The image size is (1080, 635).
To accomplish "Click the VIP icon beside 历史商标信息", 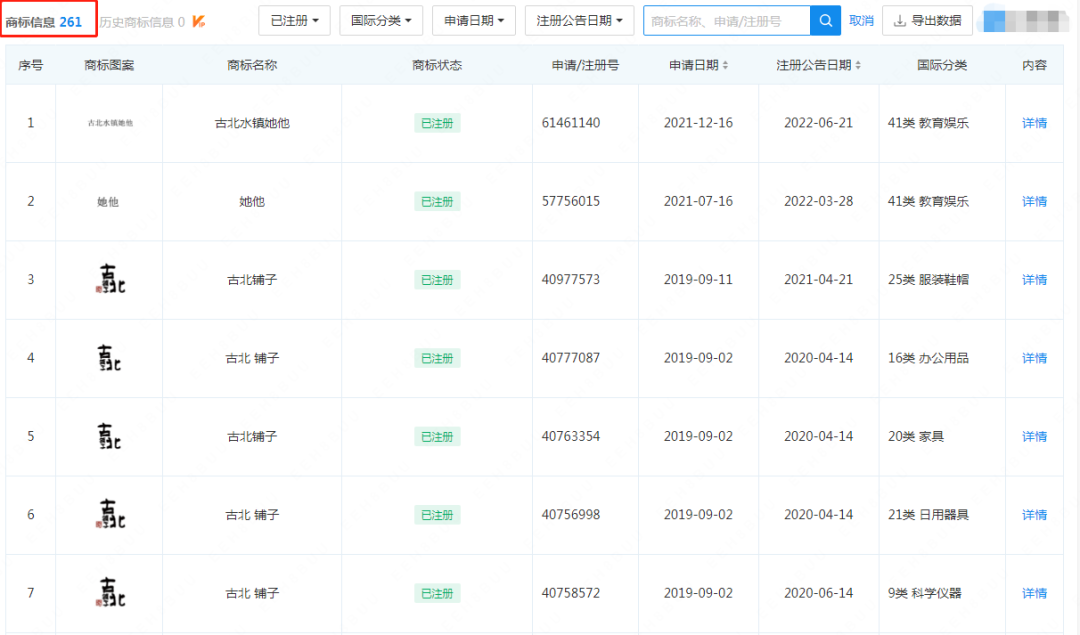I will click(x=199, y=21).
